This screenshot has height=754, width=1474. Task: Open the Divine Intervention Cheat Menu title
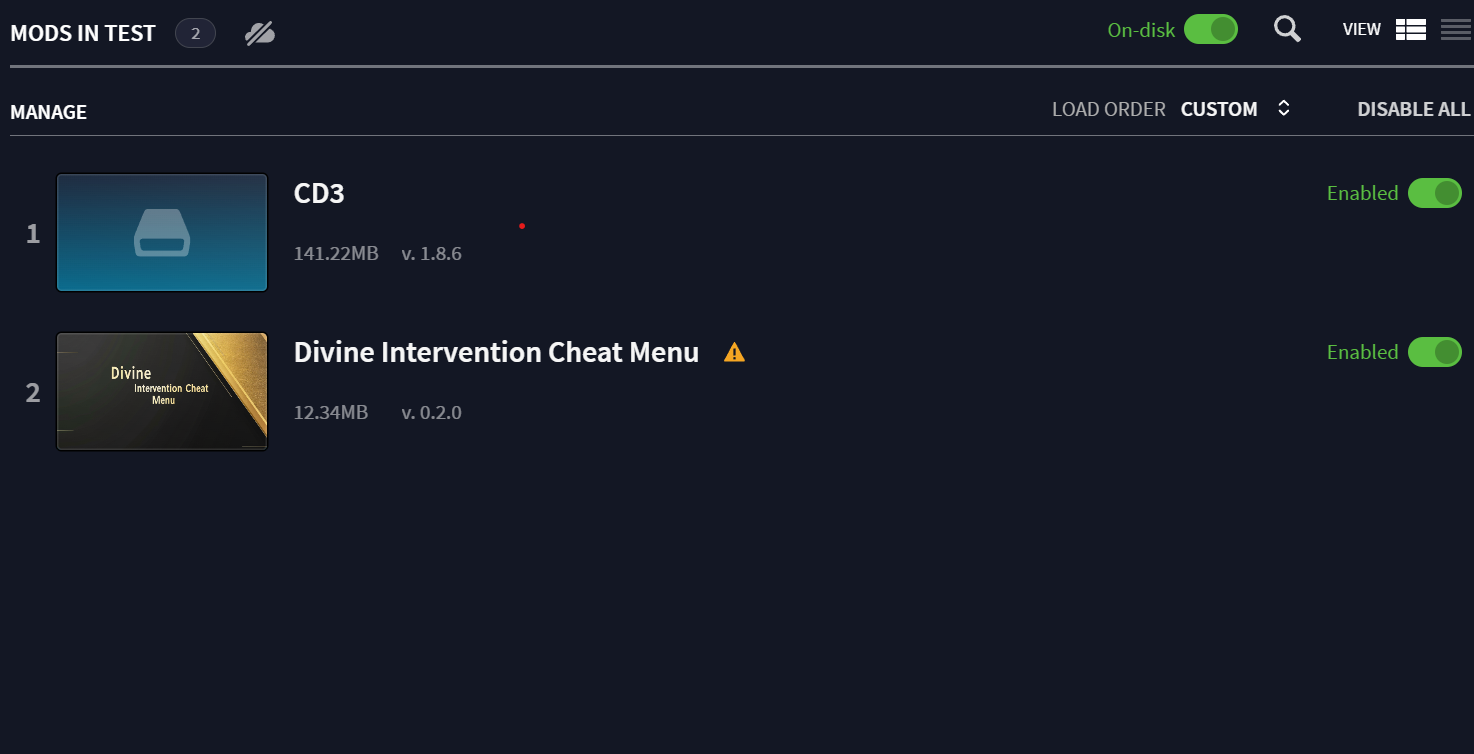pos(496,352)
